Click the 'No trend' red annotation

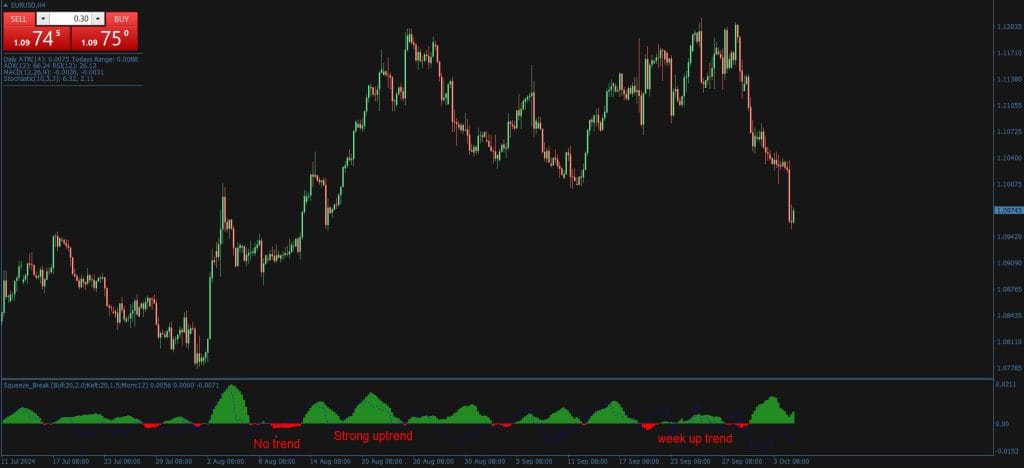[276, 443]
